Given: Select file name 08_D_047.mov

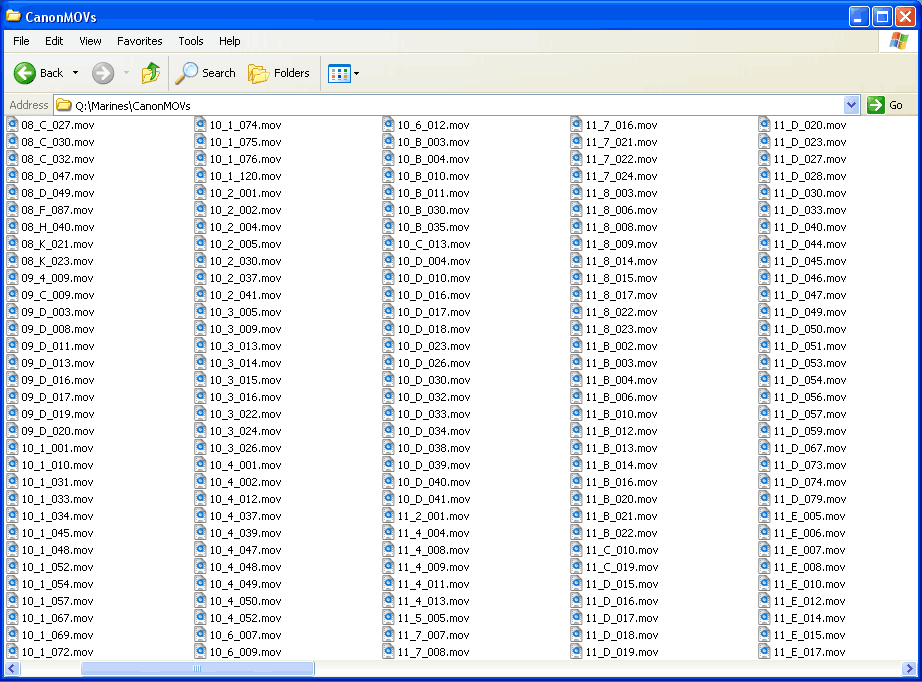Looking at the screenshot, I should pyautogui.click(x=58, y=176).
